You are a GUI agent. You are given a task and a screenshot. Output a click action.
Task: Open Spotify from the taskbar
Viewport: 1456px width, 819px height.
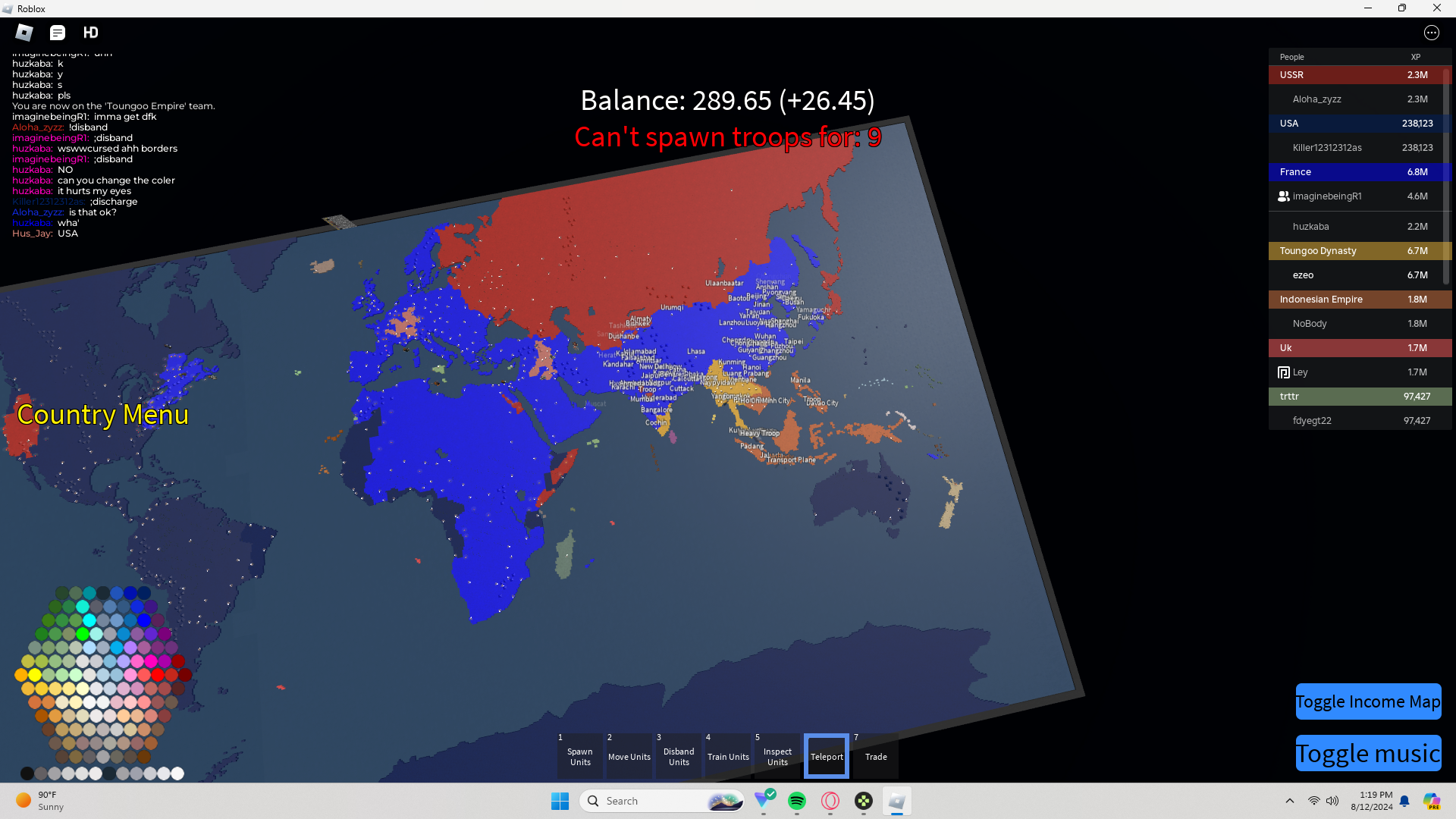pyautogui.click(x=796, y=801)
